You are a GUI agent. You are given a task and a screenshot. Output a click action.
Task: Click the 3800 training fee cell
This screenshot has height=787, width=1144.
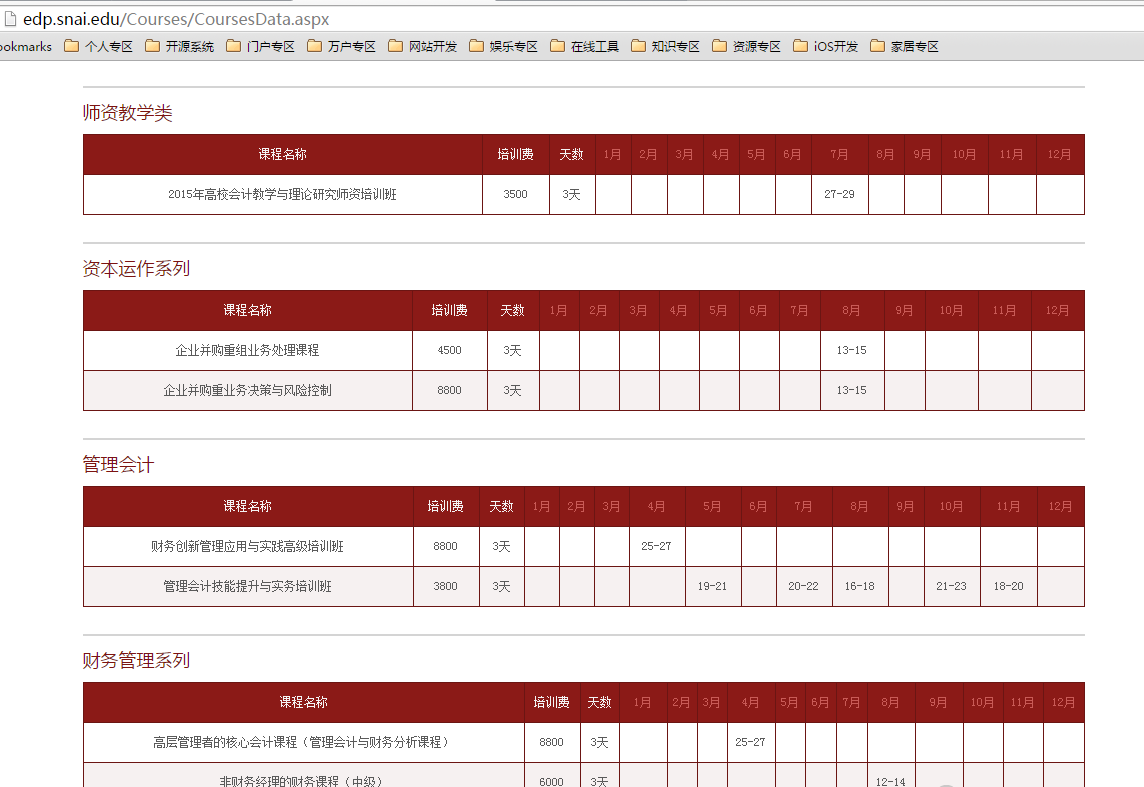coord(445,586)
